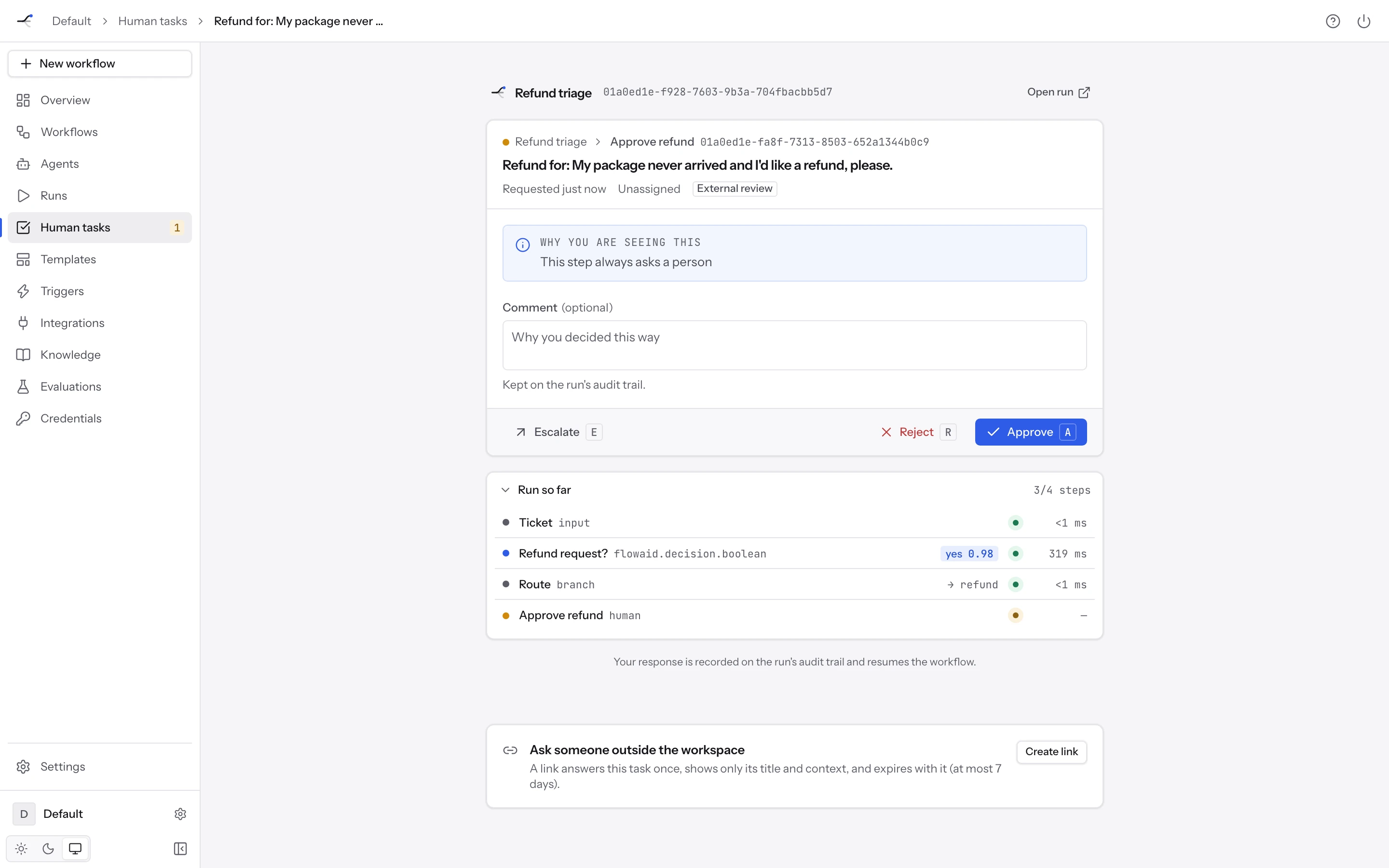Select dark theme moon icon

tap(48, 849)
